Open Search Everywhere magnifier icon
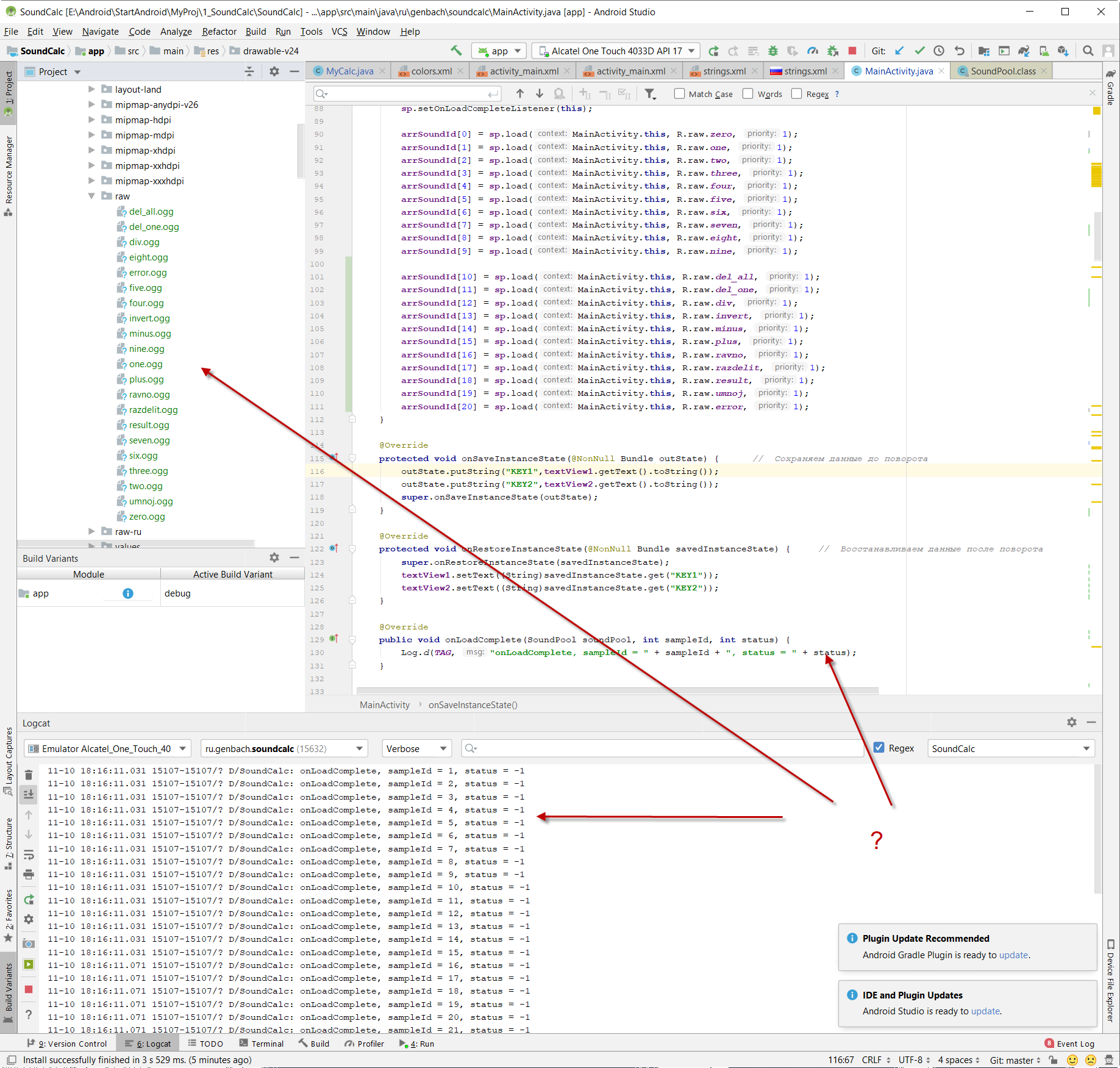Screen dimensions: 1120x1068 coord(1088,51)
